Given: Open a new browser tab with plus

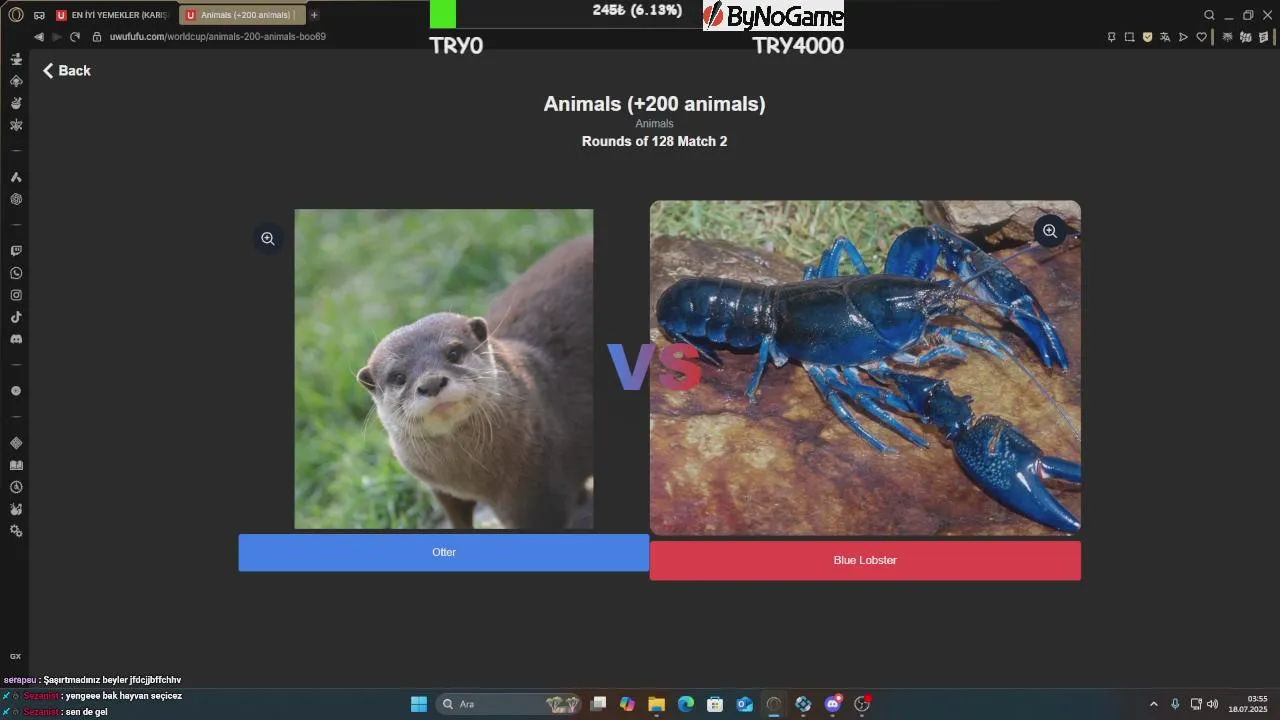Looking at the screenshot, I should pyautogui.click(x=314, y=15).
